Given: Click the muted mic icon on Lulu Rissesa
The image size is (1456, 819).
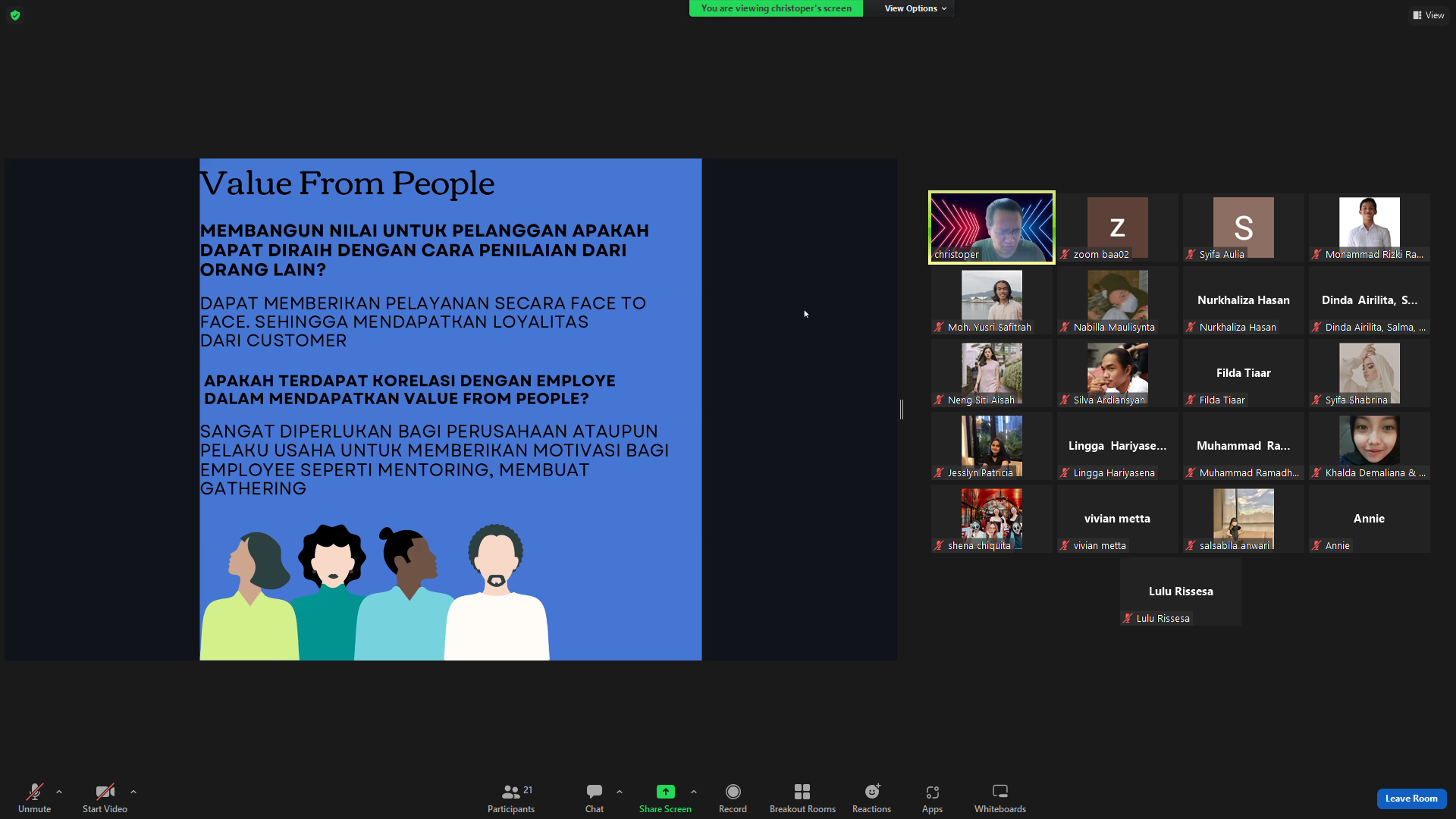Looking at the screenshot, I should click(1128, 619).
